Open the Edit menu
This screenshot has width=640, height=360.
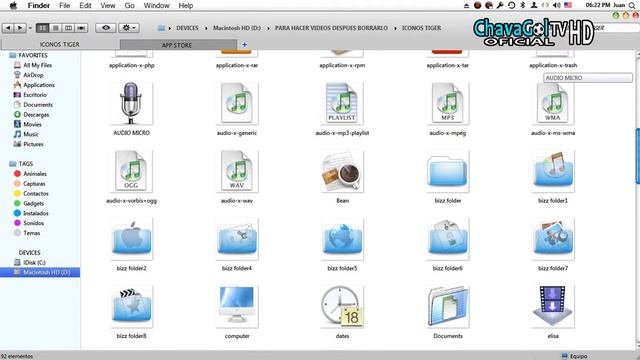pos(85,5)
